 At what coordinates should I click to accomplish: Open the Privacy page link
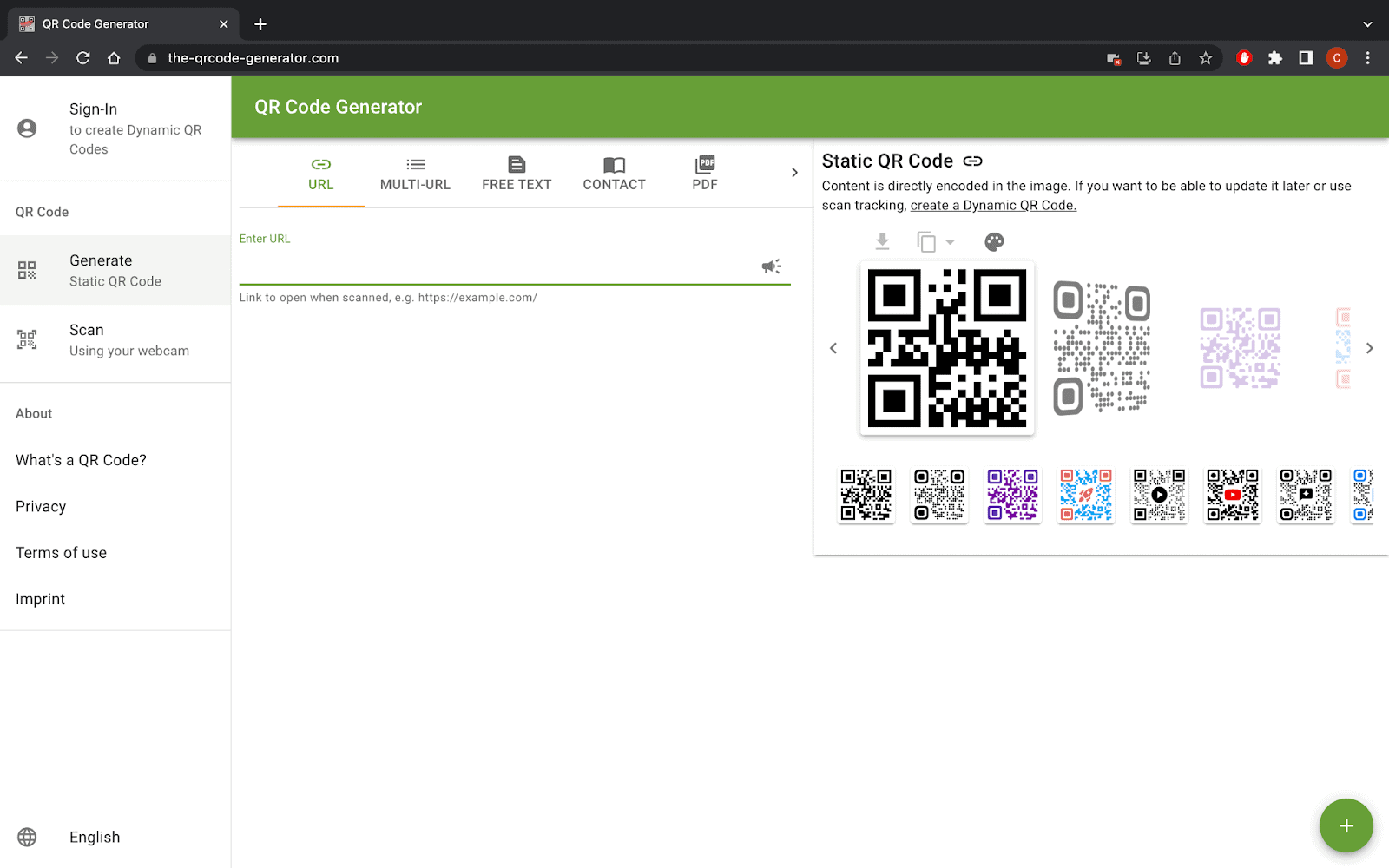point(41,507)
